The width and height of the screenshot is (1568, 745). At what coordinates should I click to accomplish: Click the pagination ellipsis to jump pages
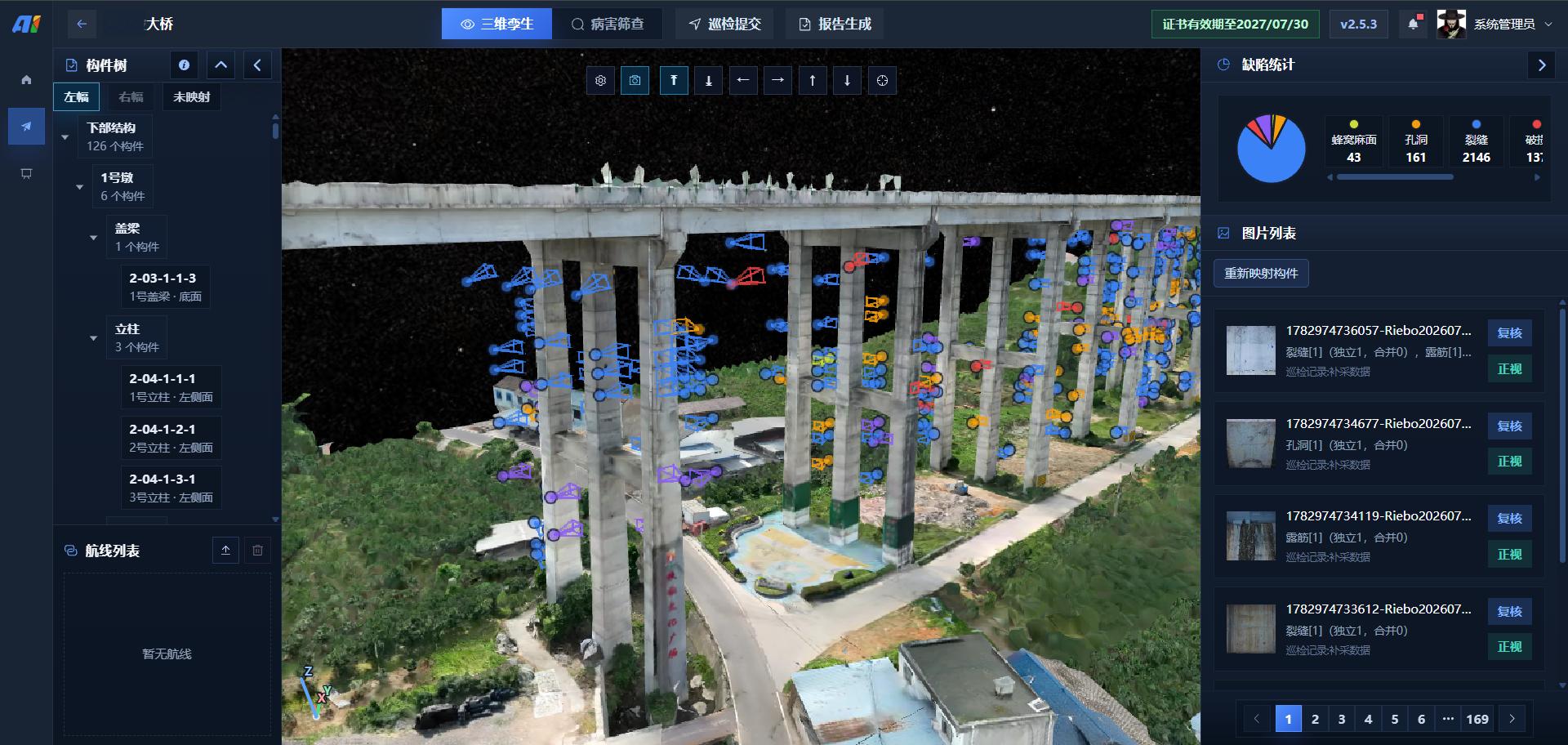click(x=1448, y=719)
